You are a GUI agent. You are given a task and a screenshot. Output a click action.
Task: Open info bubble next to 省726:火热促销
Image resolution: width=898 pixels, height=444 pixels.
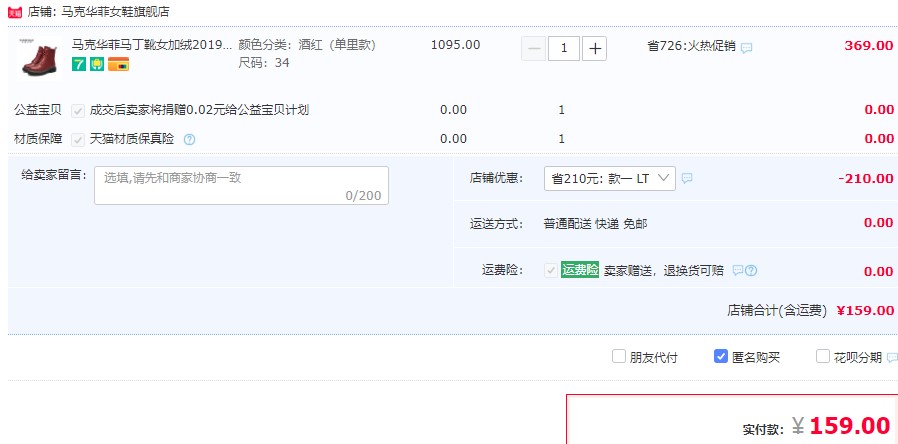click(x=746, y=48)
